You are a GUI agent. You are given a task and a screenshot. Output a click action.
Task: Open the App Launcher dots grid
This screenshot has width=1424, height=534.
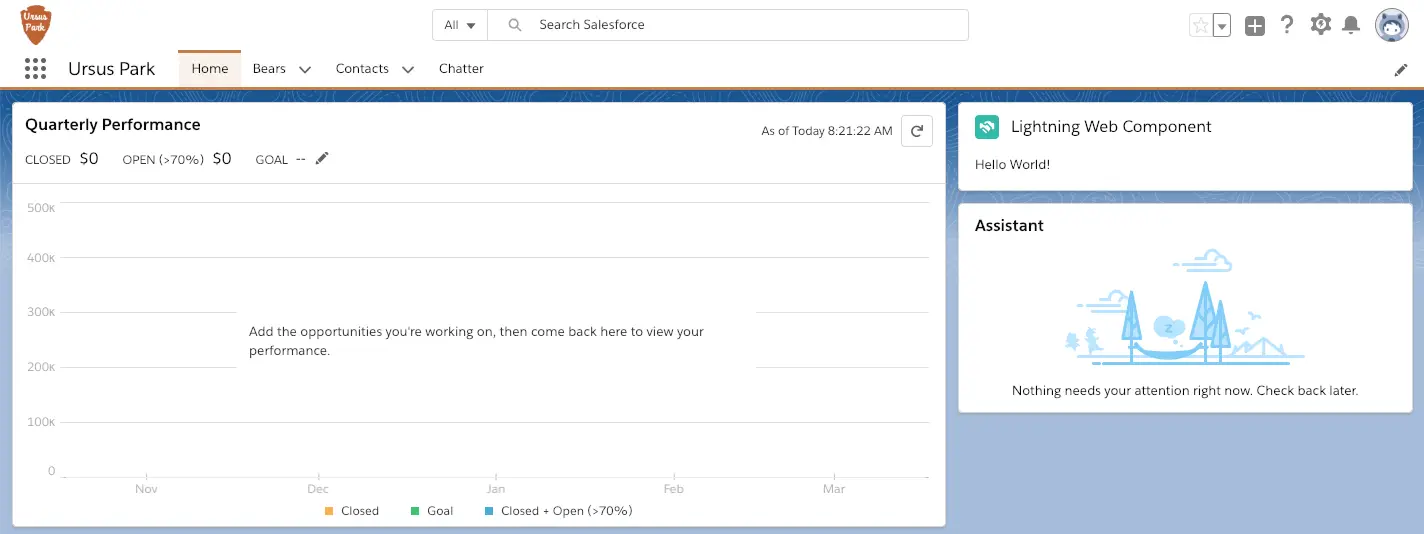pos(36,69)
